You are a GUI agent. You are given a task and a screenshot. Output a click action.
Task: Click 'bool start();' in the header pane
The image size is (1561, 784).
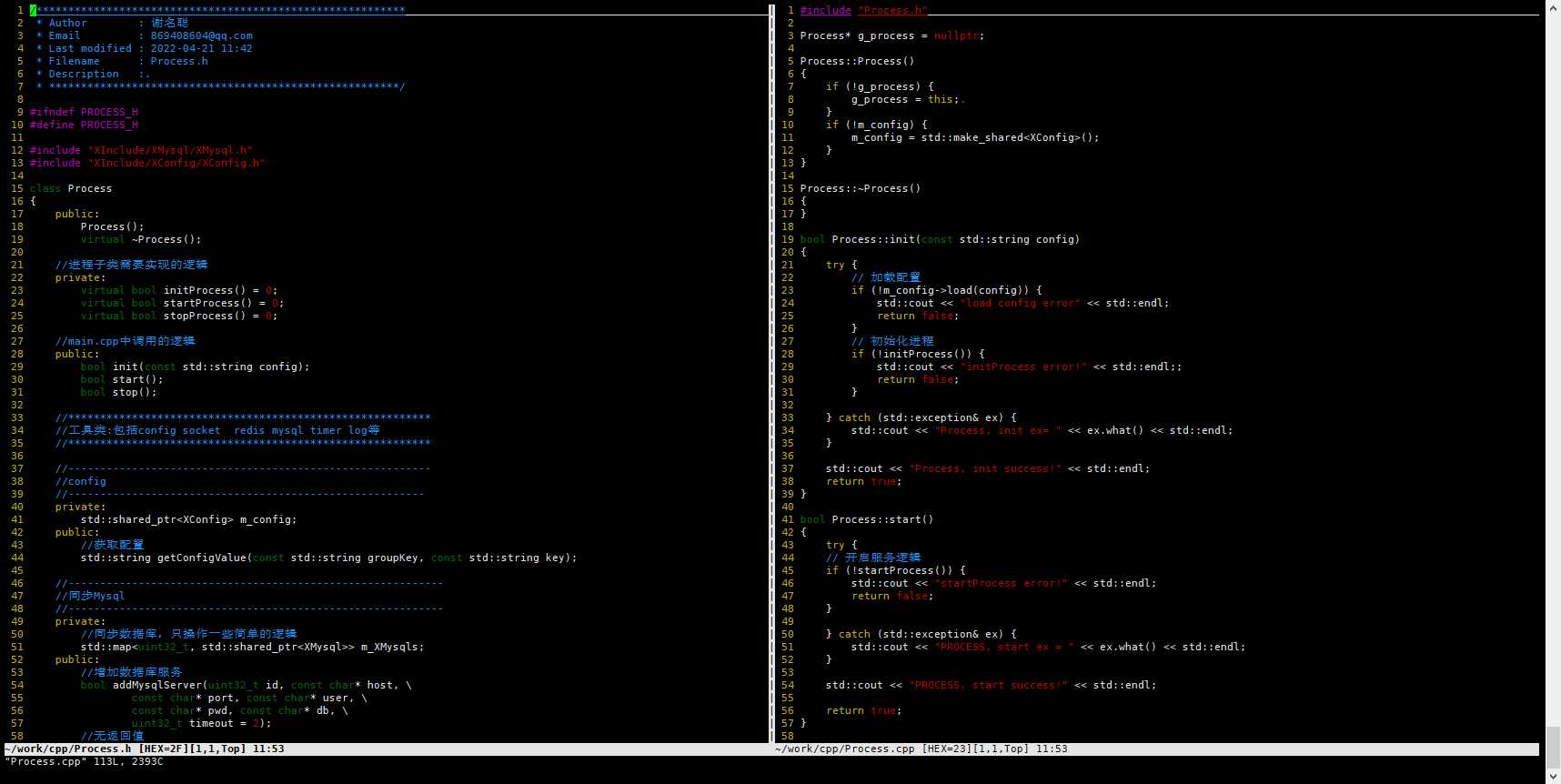tap(122, 380)
